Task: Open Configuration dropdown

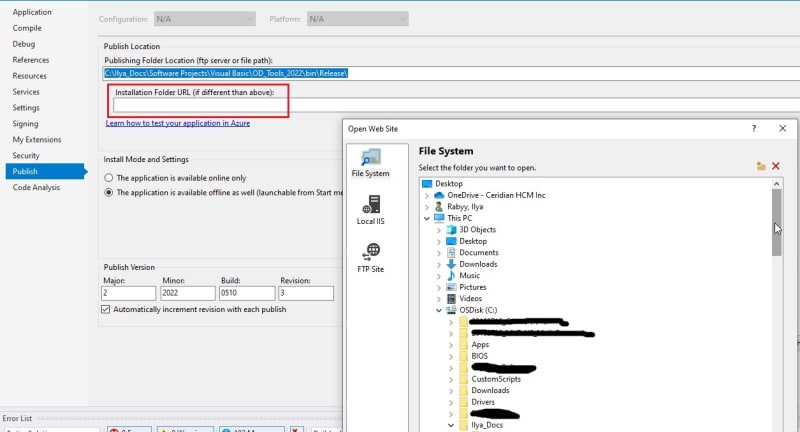Action: coord(204,19)
